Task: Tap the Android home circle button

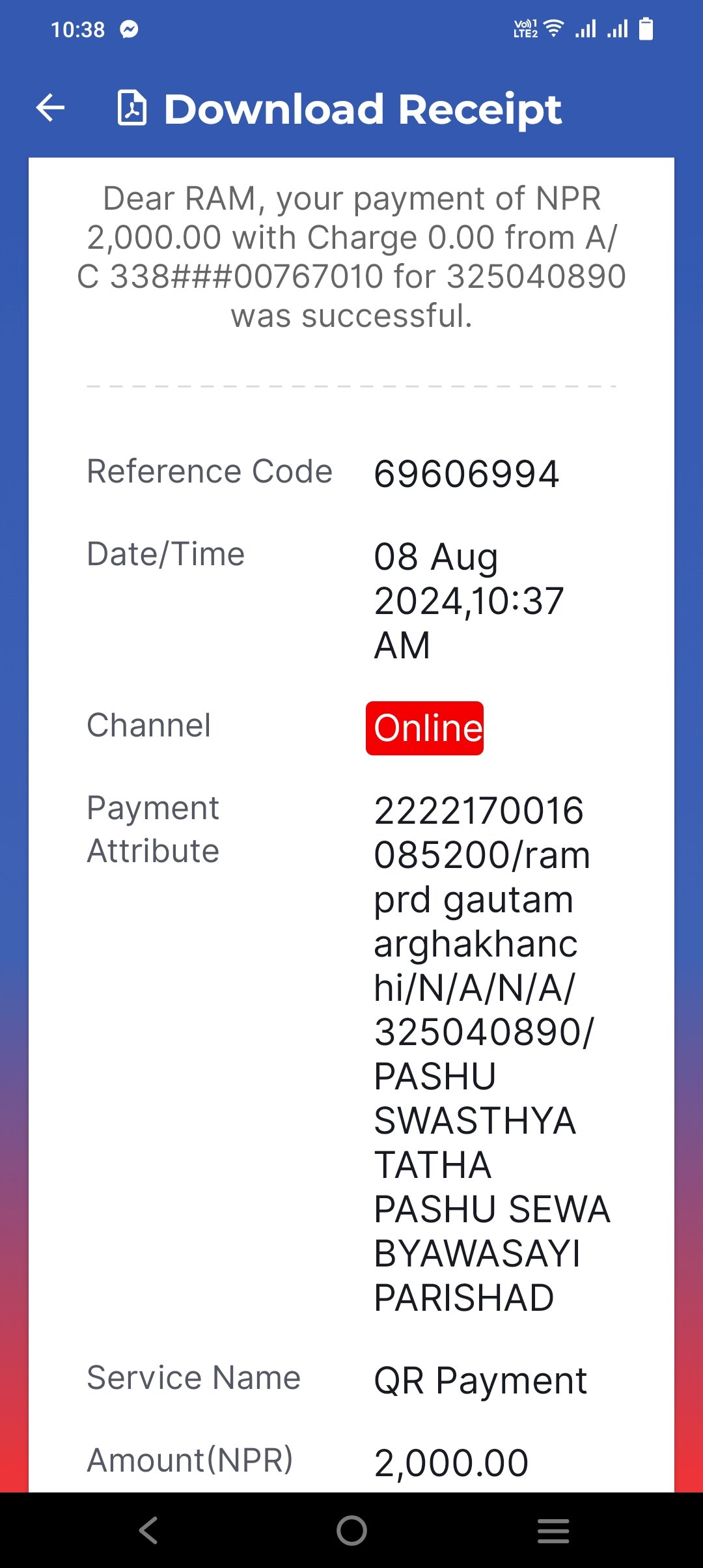Action: click(351, 1530)
